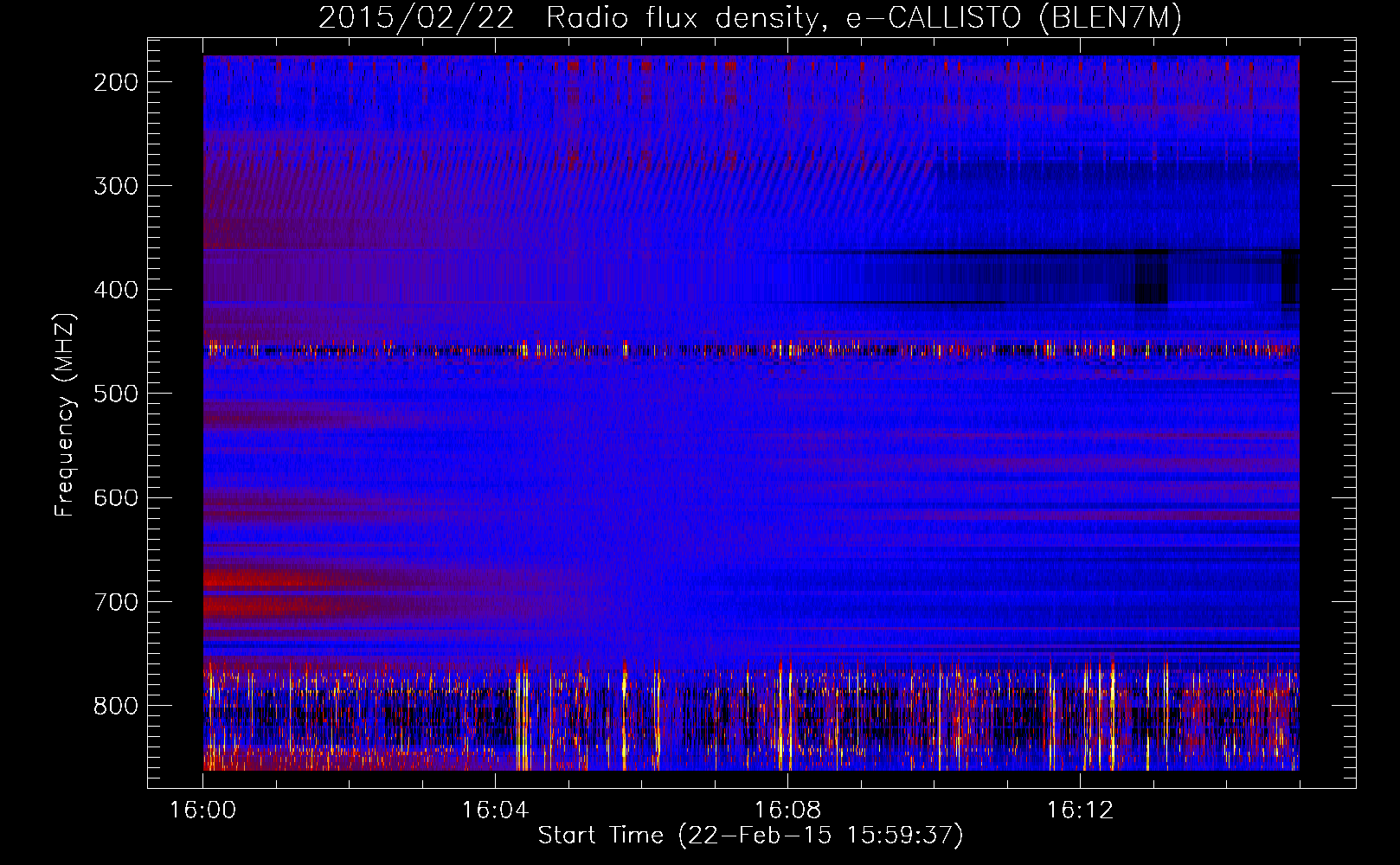Viewport: 1400px width, 865px height.
Task: Click the 'Frequency (MHZ)' axis label
Action: pyautogui.click(x=65, y=415)
